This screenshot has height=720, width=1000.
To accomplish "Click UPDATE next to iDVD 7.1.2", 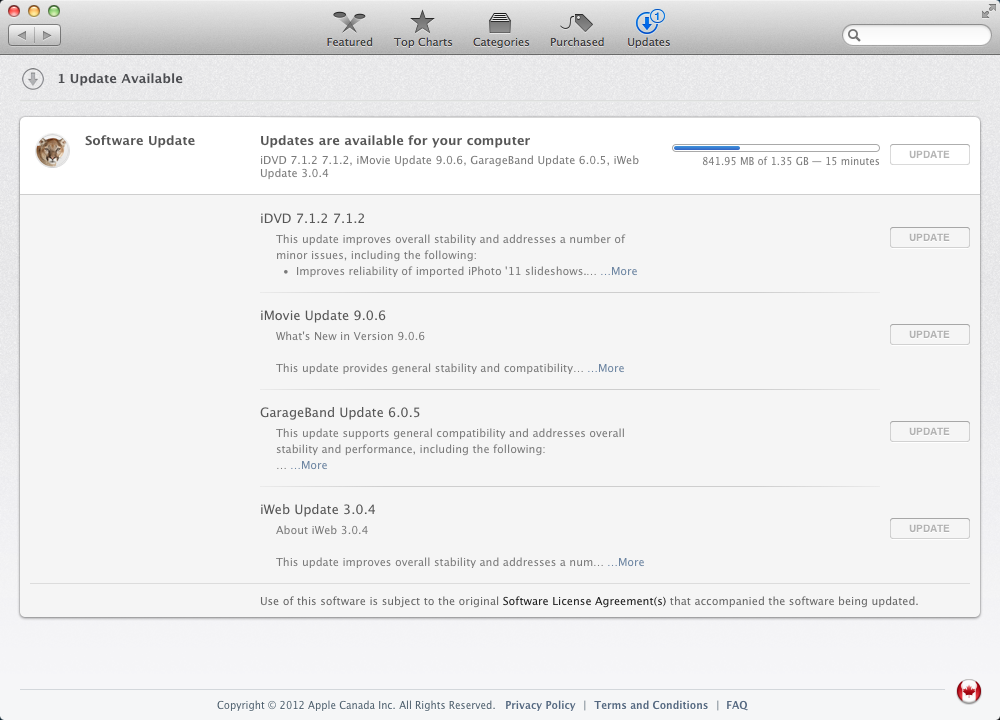I will point(929,237).
